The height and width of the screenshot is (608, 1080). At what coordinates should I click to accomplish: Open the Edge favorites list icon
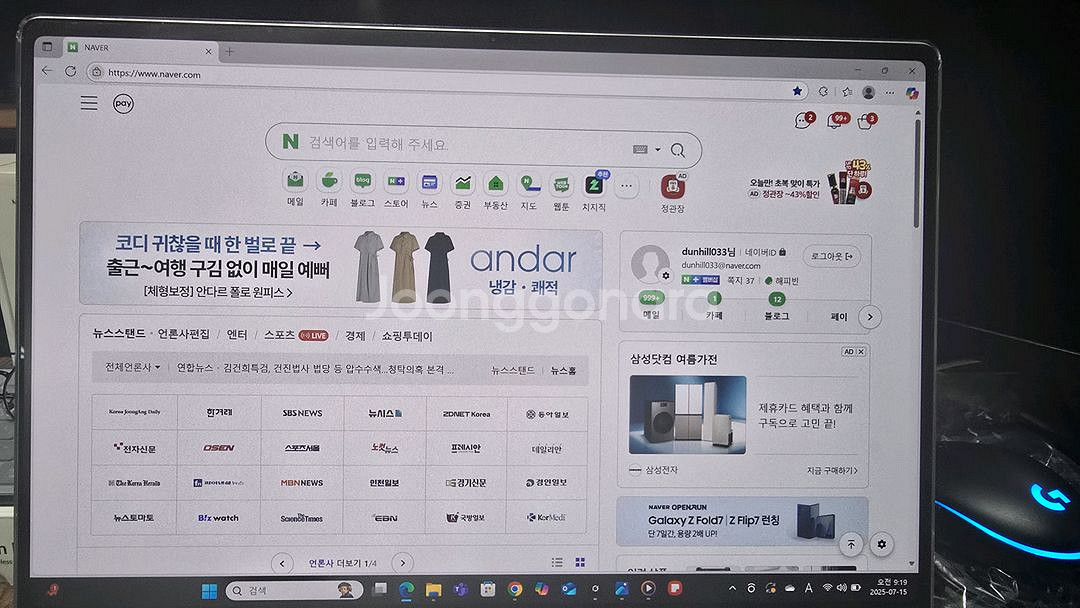pos(847,92)
